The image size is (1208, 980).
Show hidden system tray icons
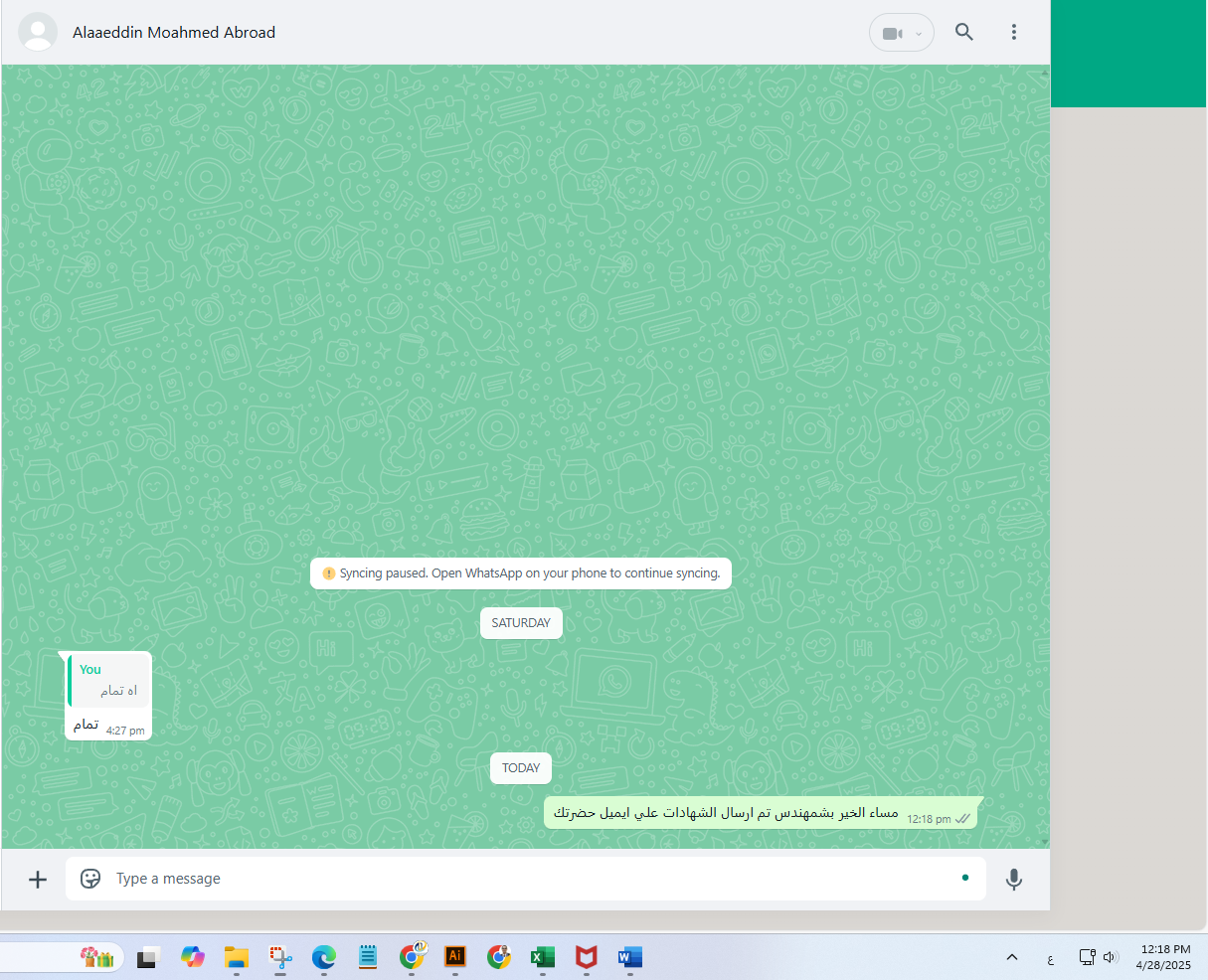point(1012,957)
